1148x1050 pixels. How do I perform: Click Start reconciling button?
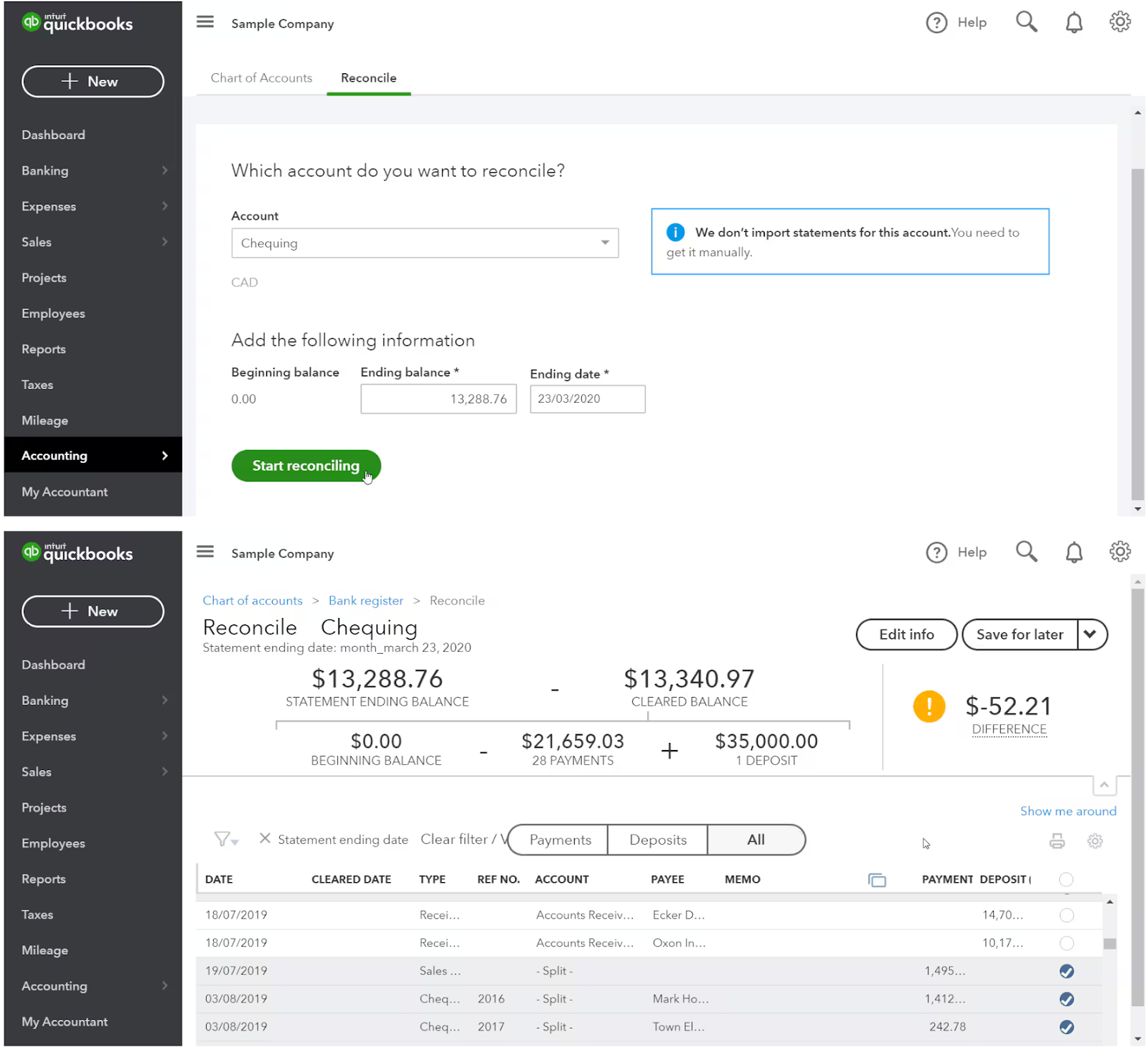point(306,466)
